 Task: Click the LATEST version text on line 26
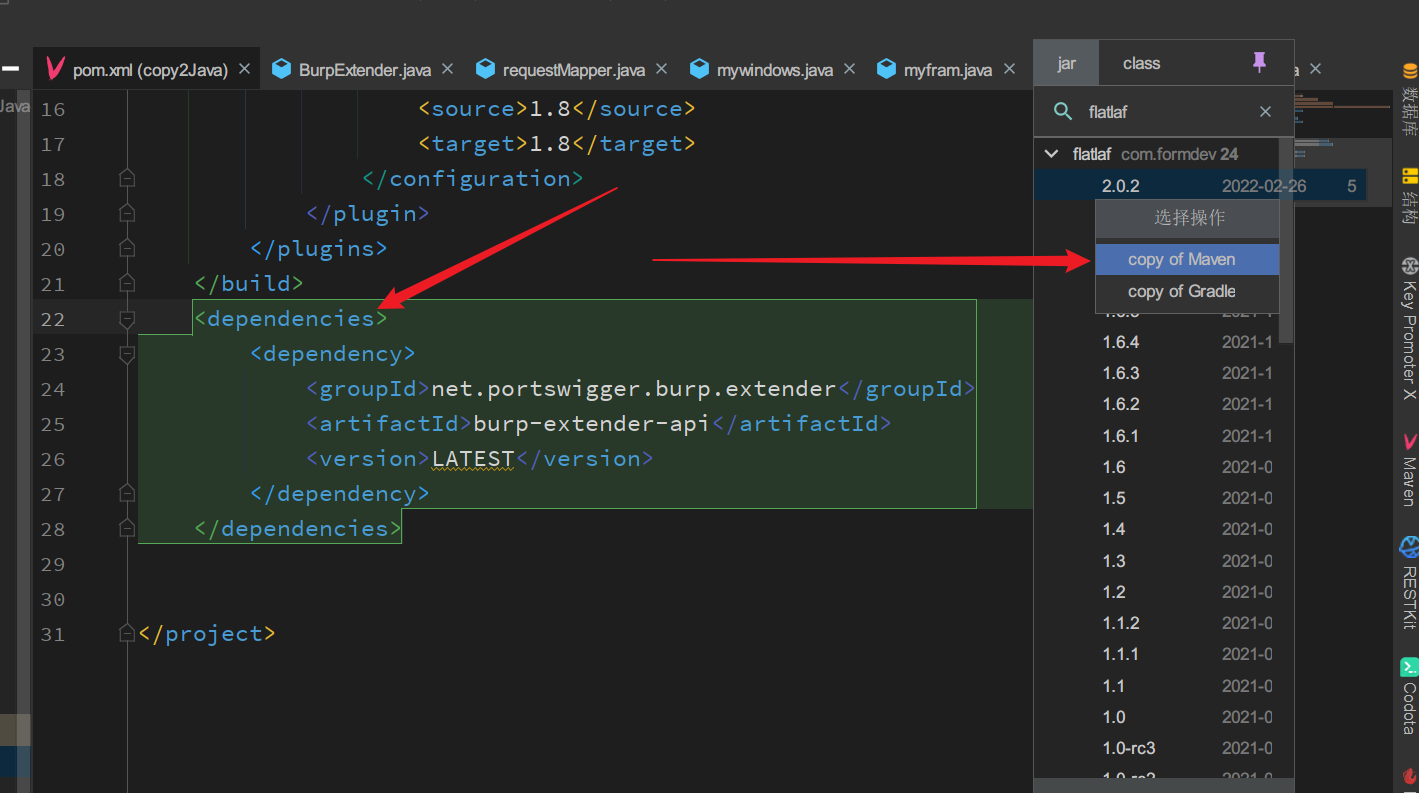click(x=473, y=459)
